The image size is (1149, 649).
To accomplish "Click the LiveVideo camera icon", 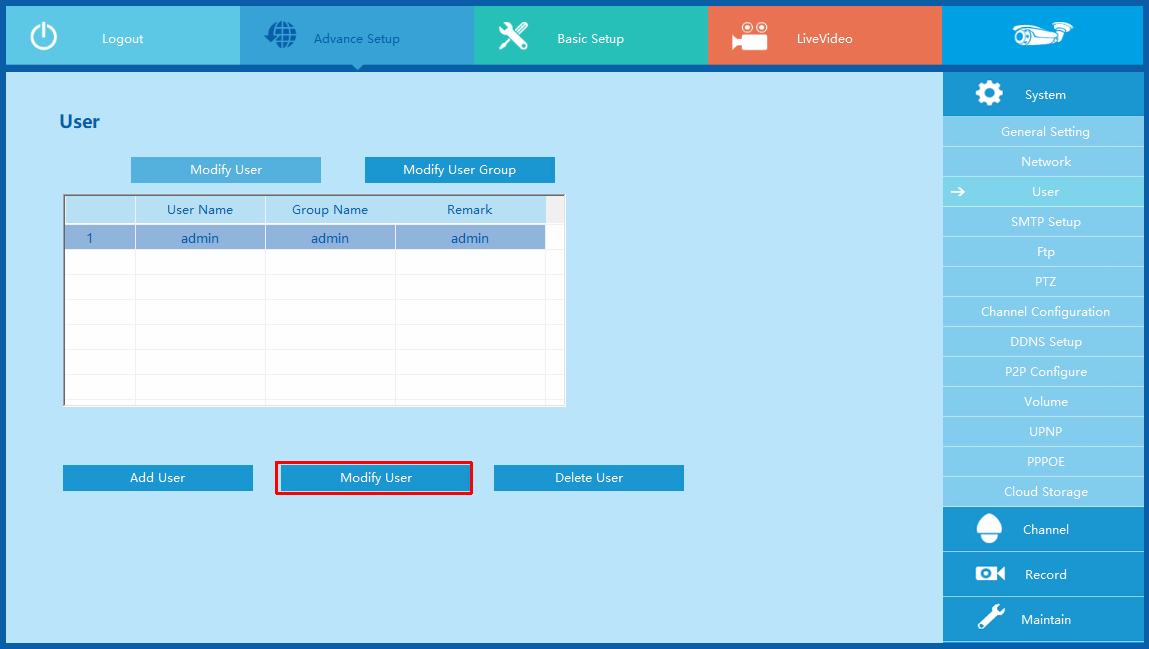I will click(x=750, y=36).
